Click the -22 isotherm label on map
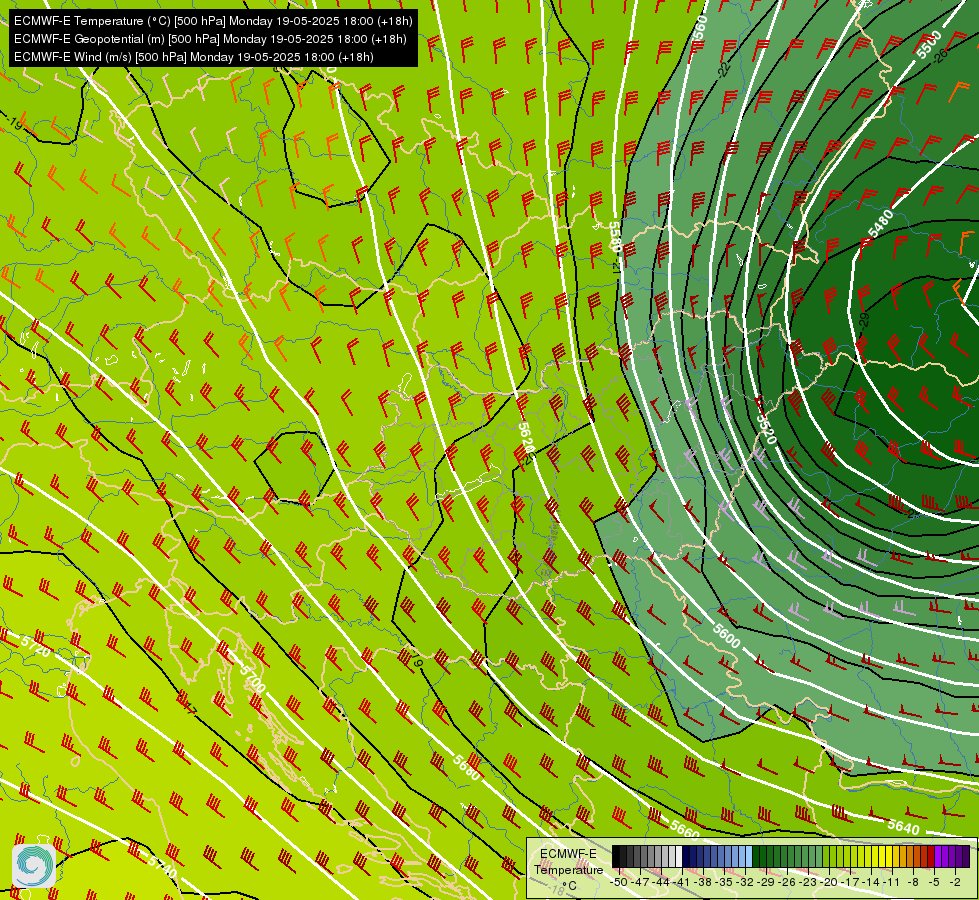 point(723,69)
